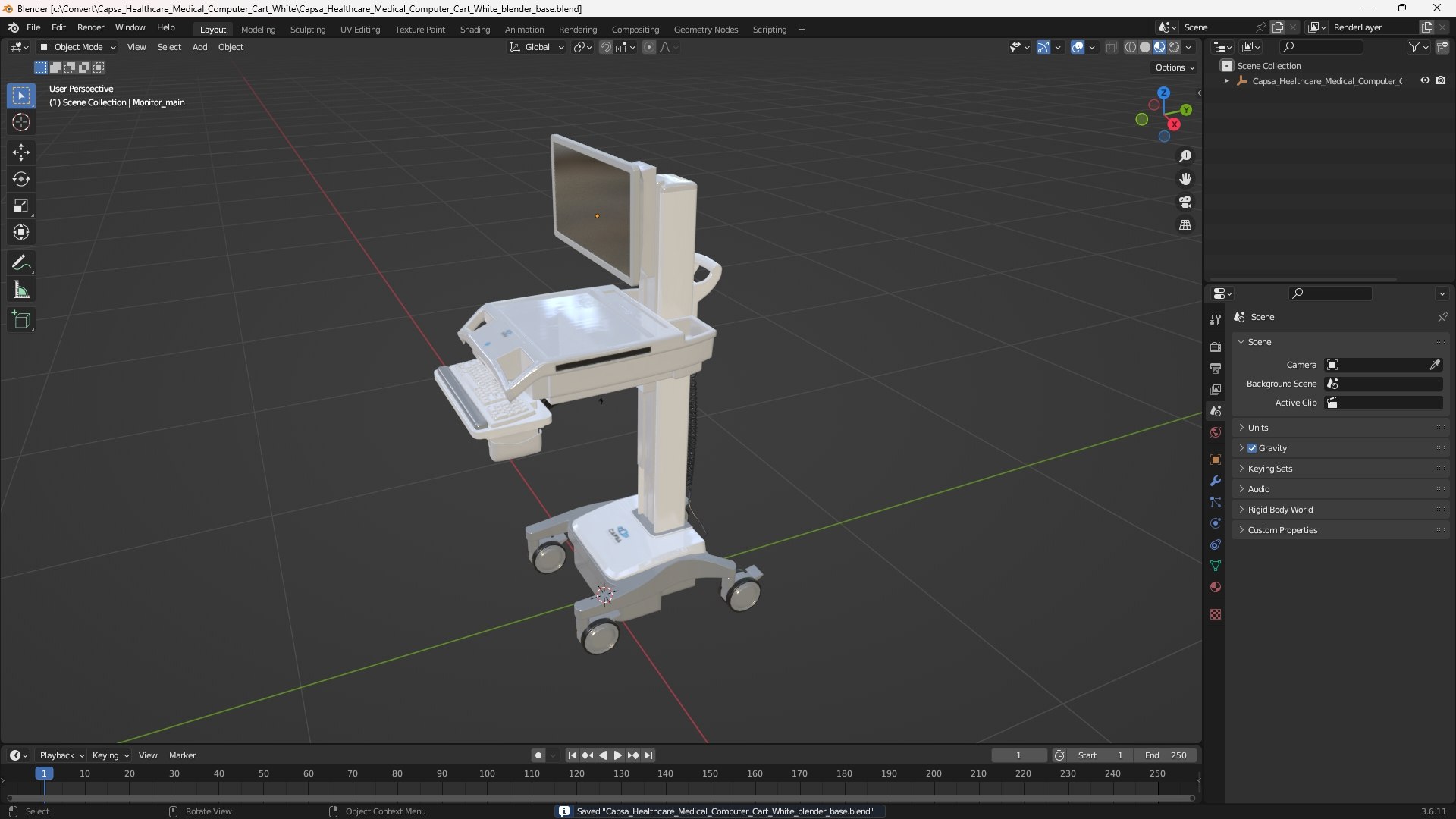Select the Cursor tool in toolbar
This screenshot has width=1456, height=819.
(x=21, y=122)
